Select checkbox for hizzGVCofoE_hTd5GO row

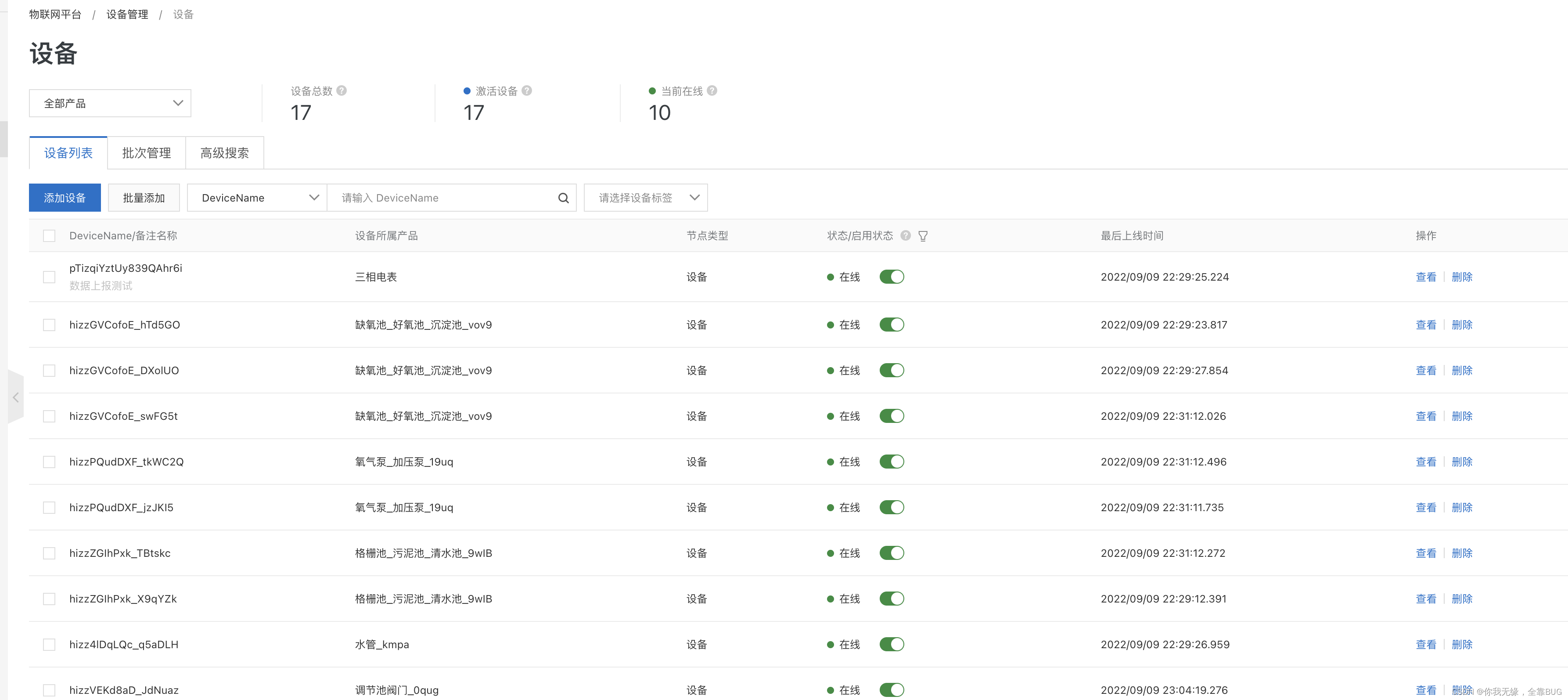point(49,325)
